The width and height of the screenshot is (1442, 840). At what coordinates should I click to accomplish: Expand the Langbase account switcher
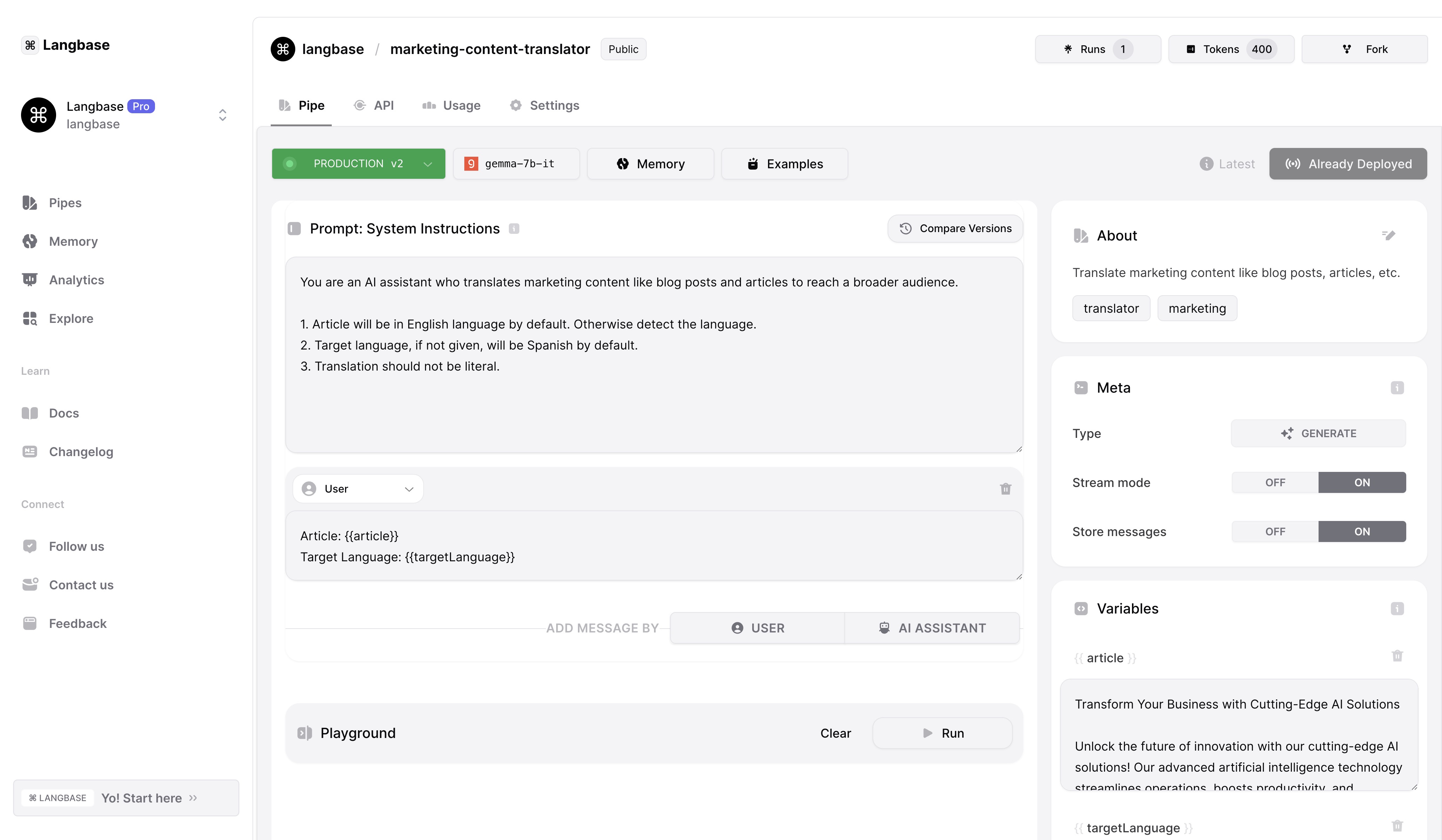223,115
